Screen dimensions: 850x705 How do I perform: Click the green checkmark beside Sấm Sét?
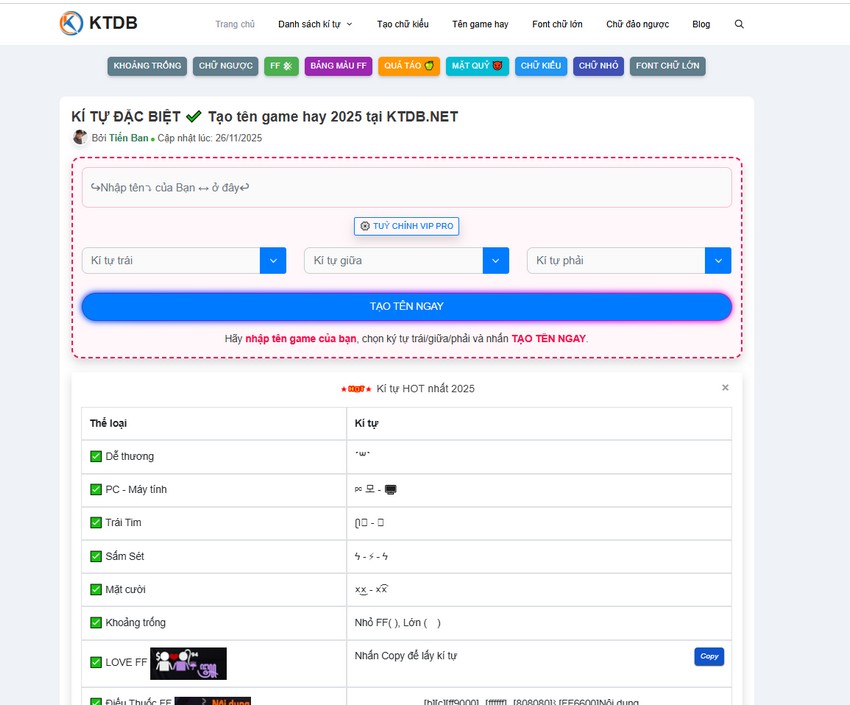coord(96,556)
